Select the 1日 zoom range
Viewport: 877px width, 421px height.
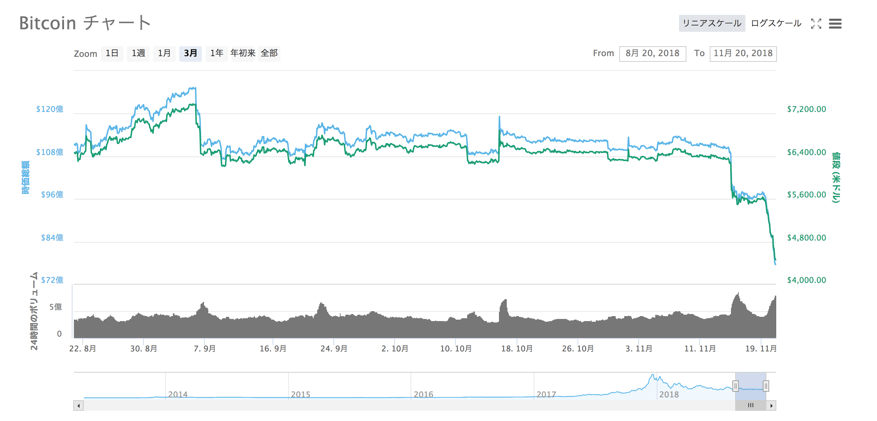(x=112, y=54)
